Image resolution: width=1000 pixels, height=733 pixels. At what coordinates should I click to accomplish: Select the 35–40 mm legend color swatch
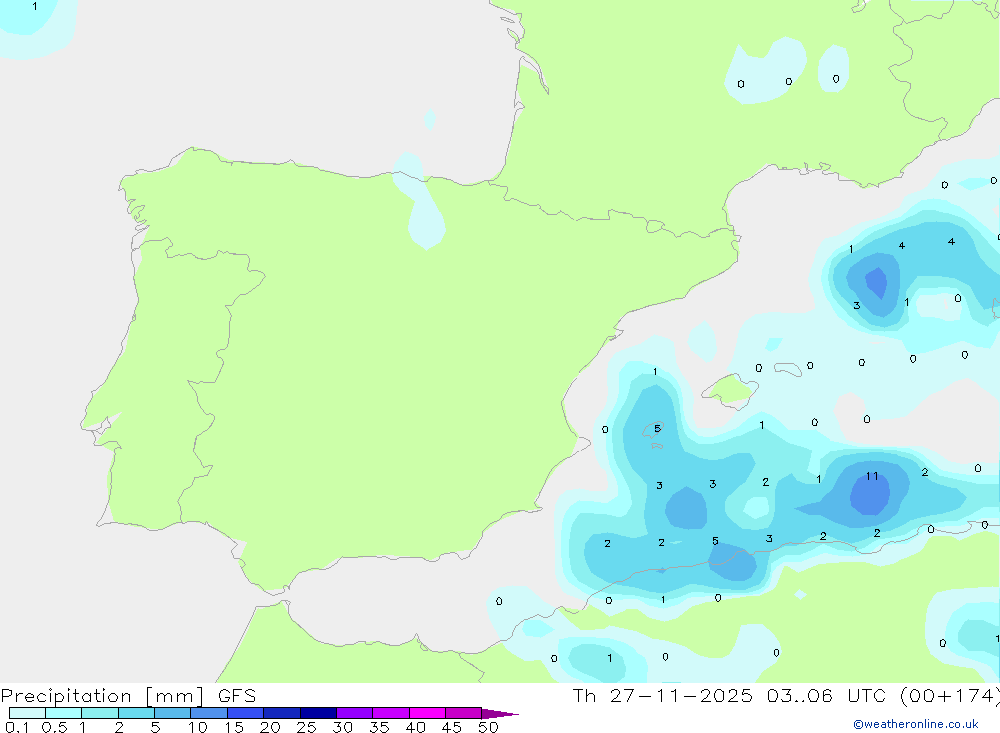391,713
